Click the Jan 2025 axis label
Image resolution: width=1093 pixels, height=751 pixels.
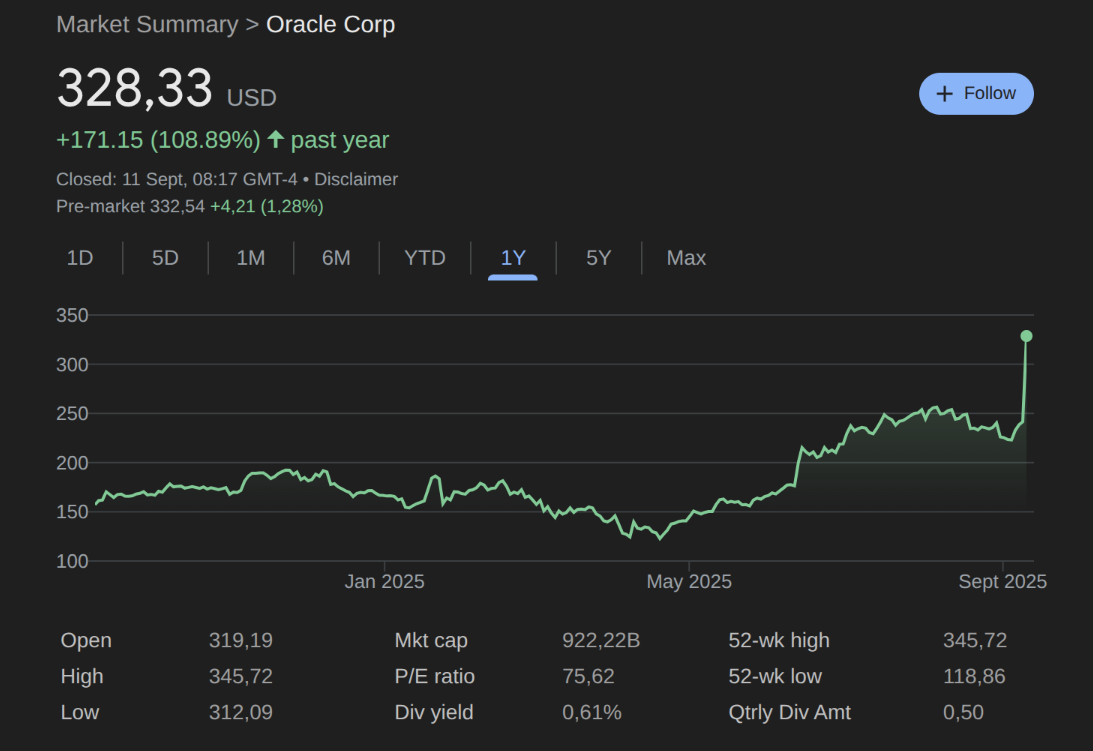tap(384, 582)
